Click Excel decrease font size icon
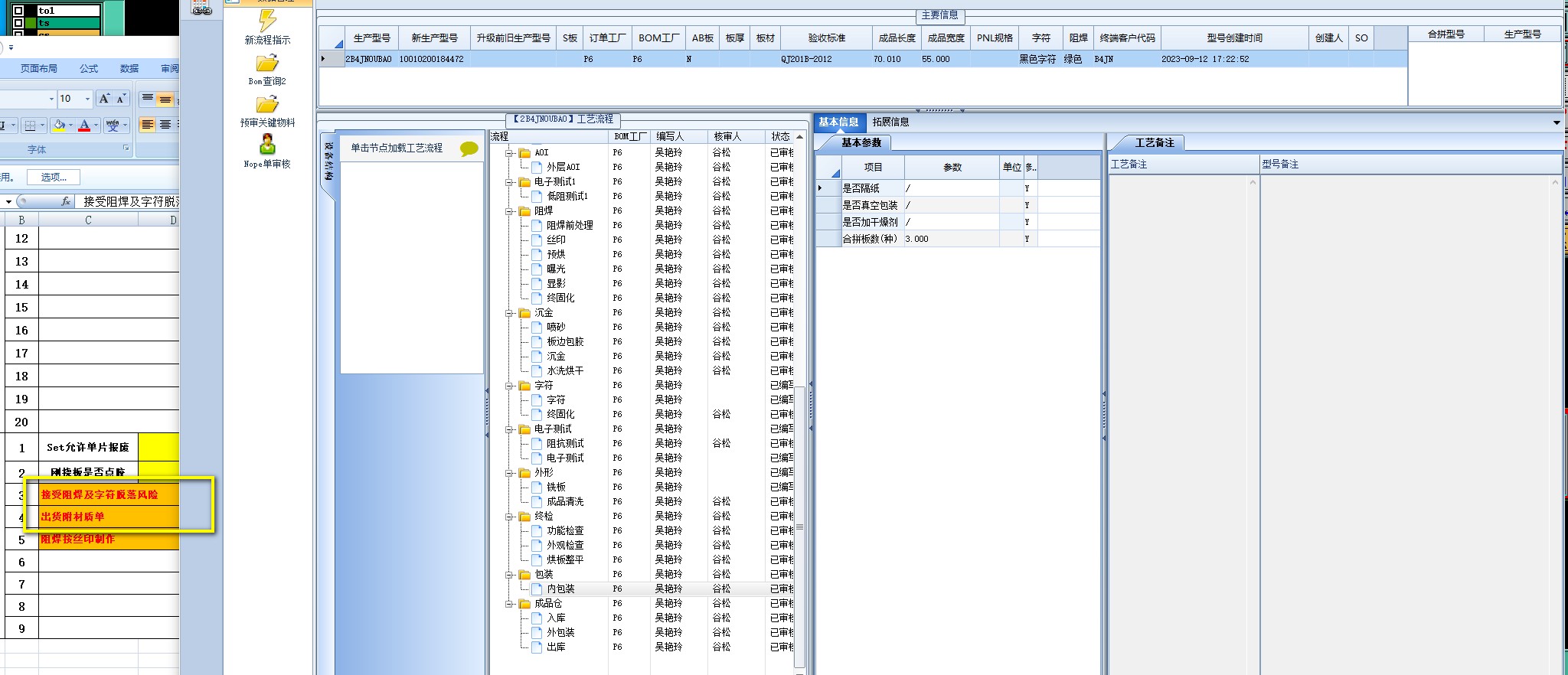 tap(121, 99)
